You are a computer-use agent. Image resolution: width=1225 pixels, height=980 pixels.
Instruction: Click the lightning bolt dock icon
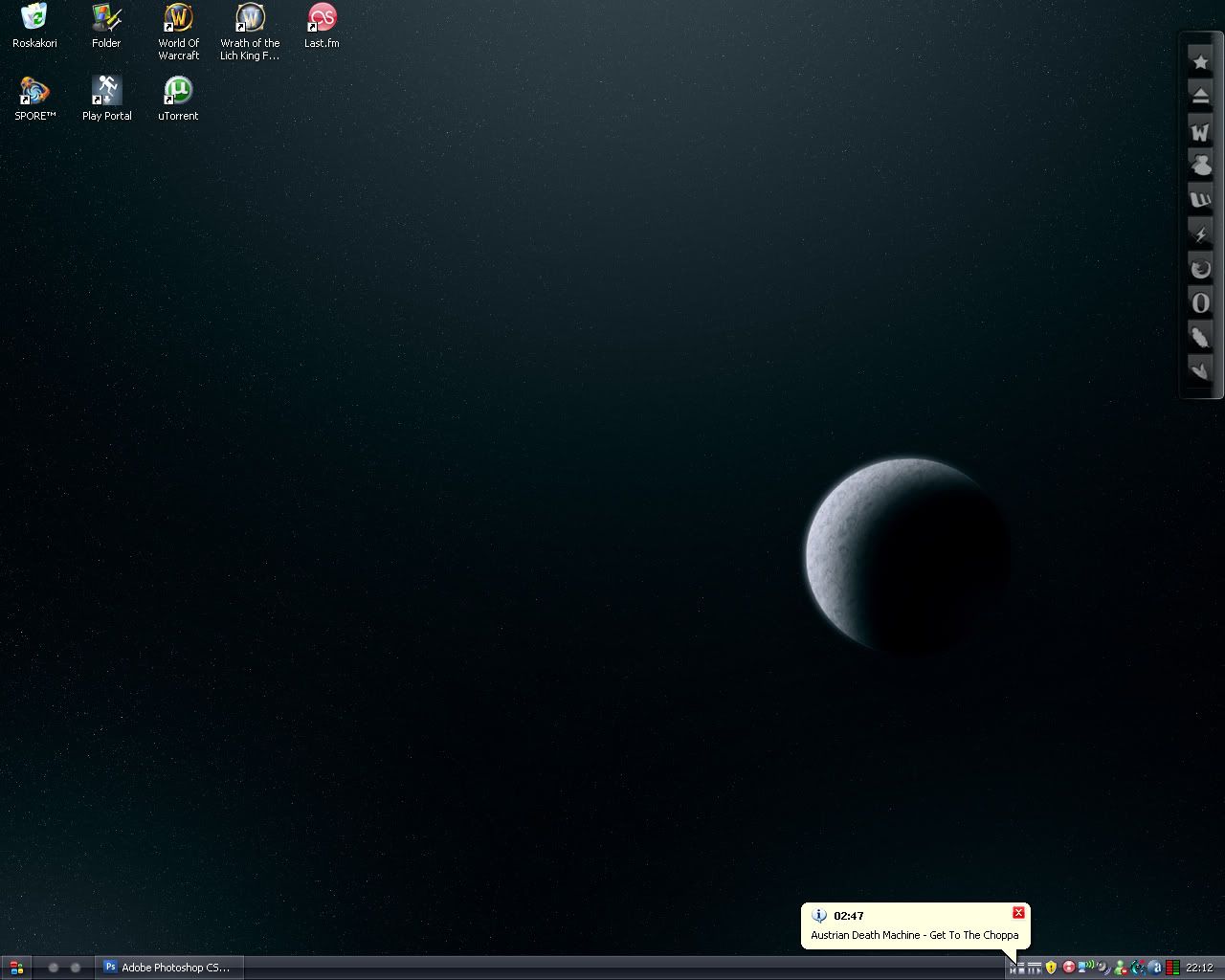tap(1200, 234)
